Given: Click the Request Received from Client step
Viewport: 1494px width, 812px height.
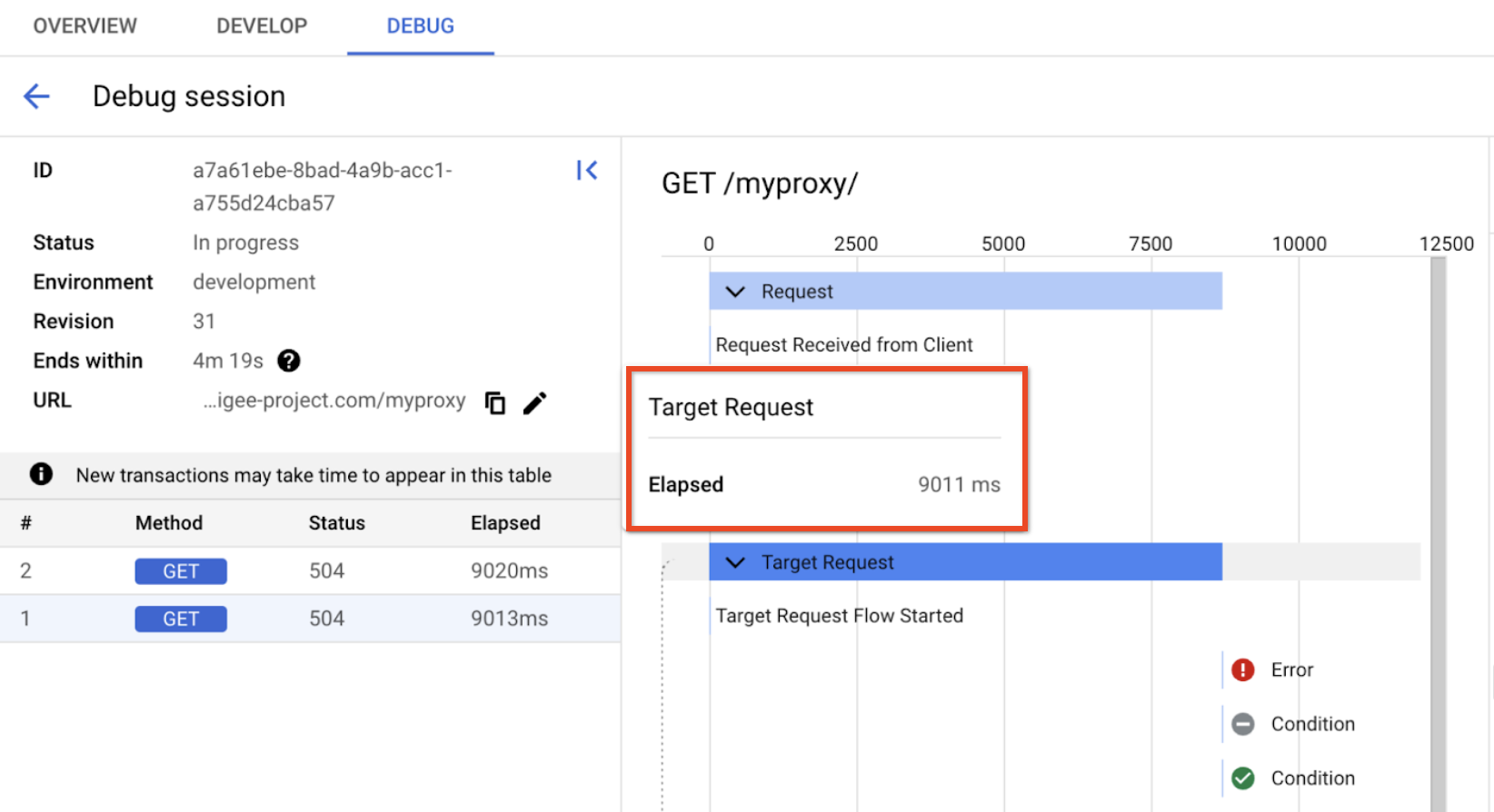Looking at the screenshot, I should (x=843, y=345).
